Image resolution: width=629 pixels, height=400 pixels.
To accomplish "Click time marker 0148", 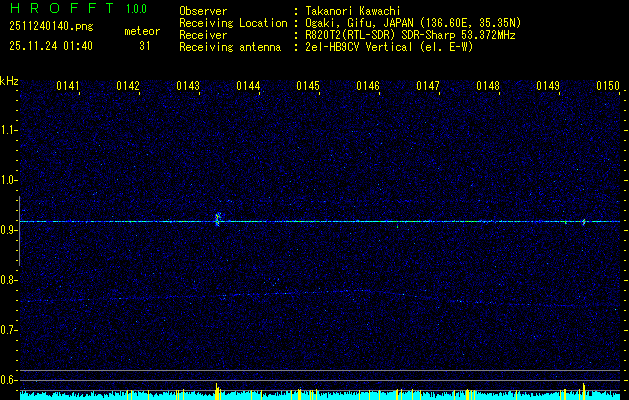I will pos(488,86).
